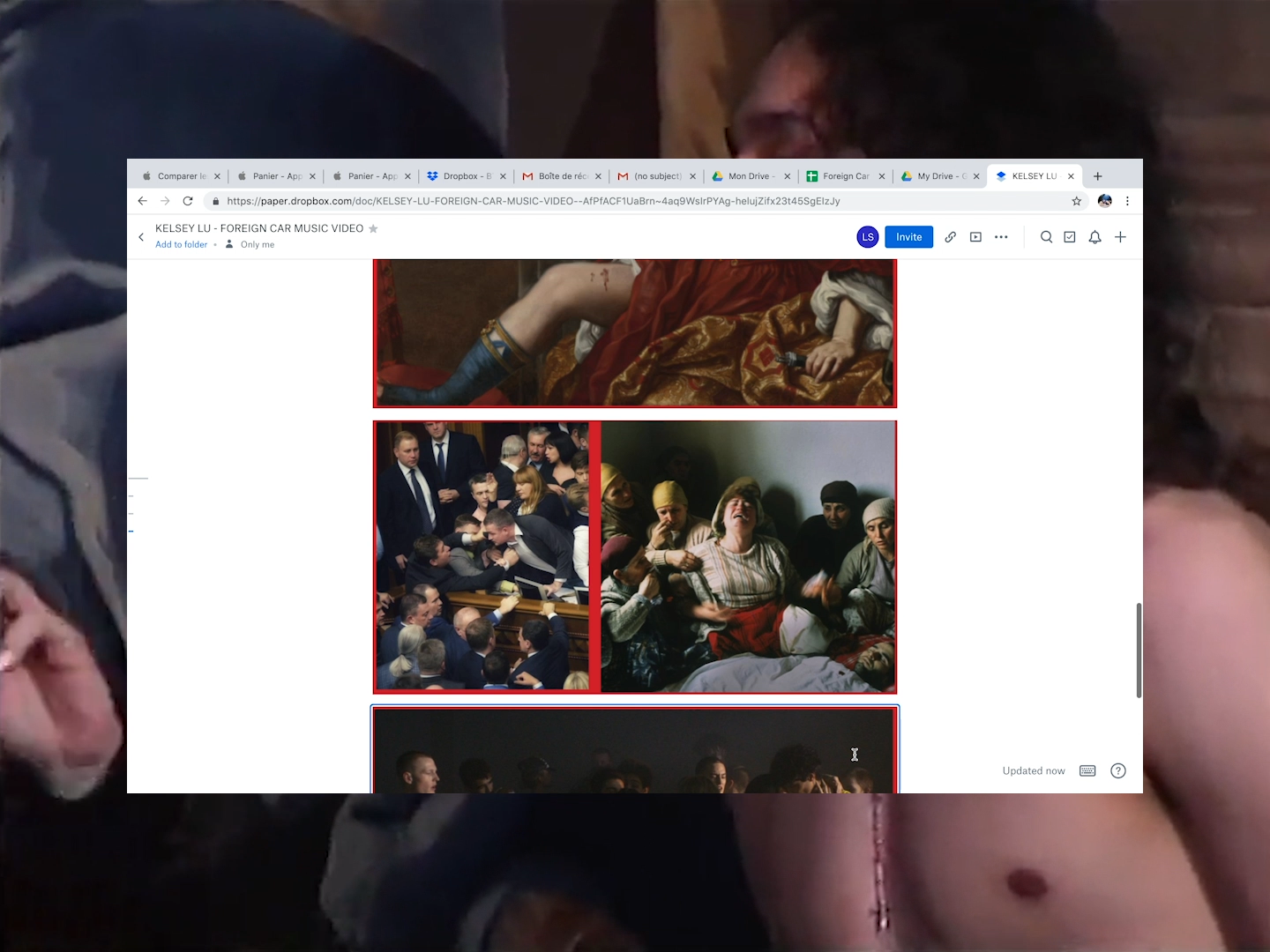Screen dimensions: 1270x952
Task: Switch to the My Drive tab
Action: coord(940,176)
